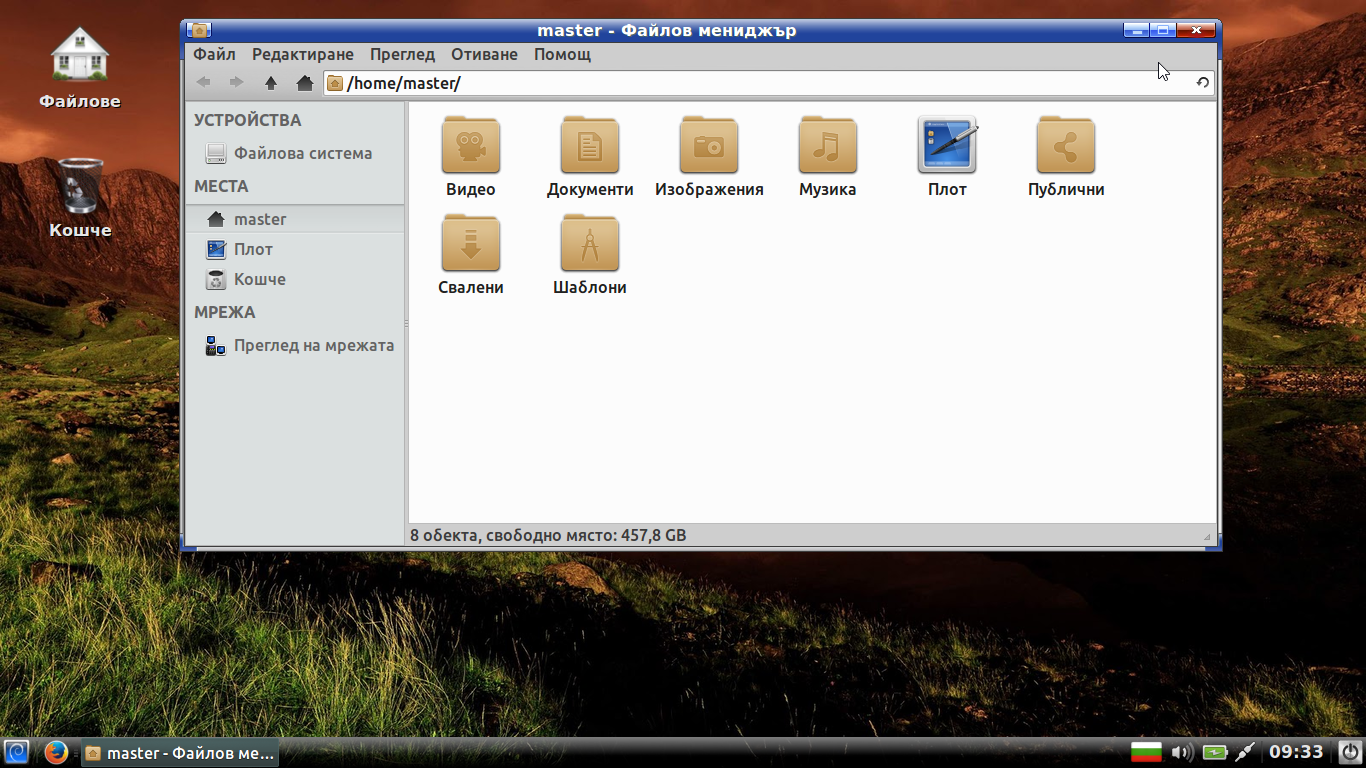Image resolution: width=1366 pixels, height=768 pixels.
Task: Go up to parent folder arrow
Action: (x=271, y=83)
